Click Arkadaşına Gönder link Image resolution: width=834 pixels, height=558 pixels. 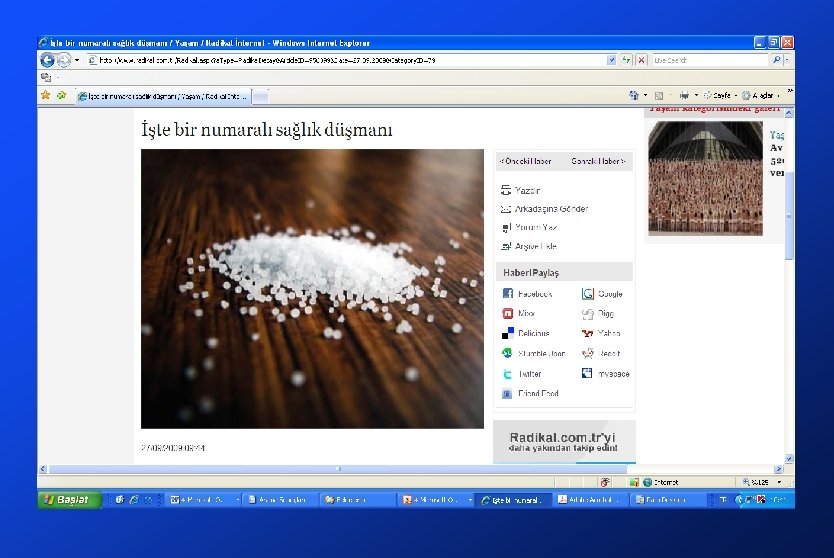point(544,209)
